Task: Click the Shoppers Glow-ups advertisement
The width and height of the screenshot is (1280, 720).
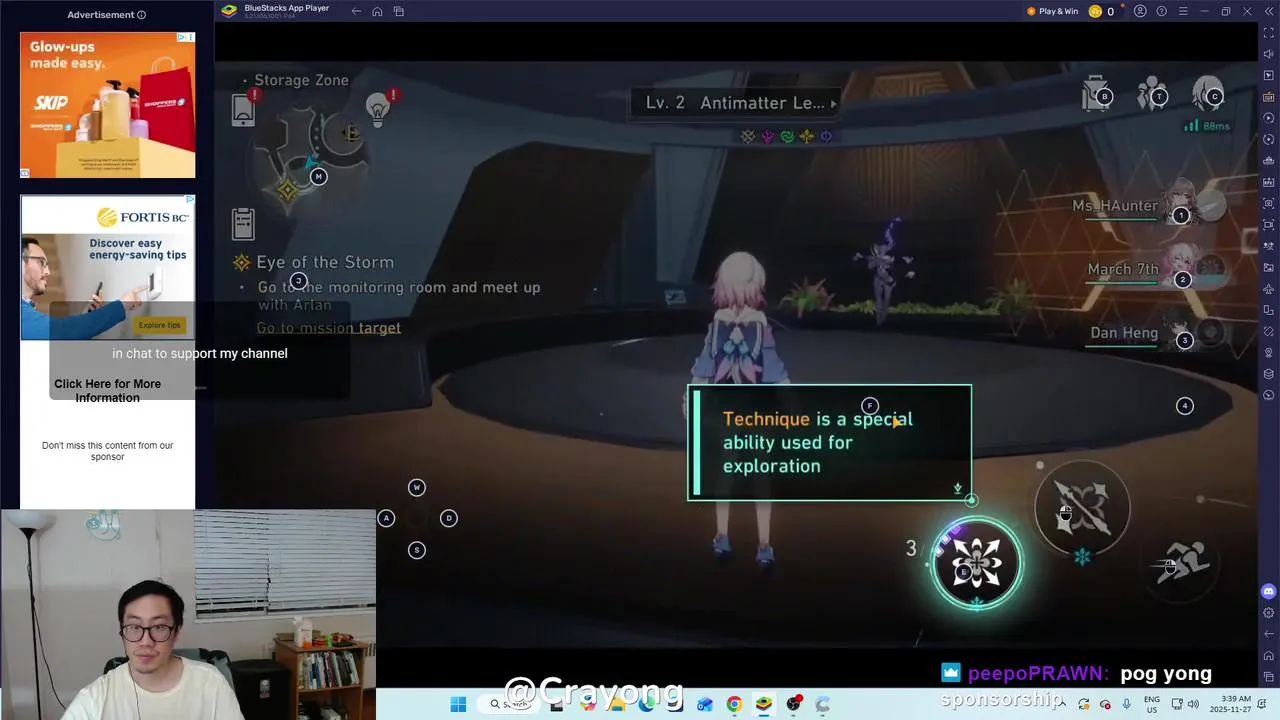Action: (107, 104)
